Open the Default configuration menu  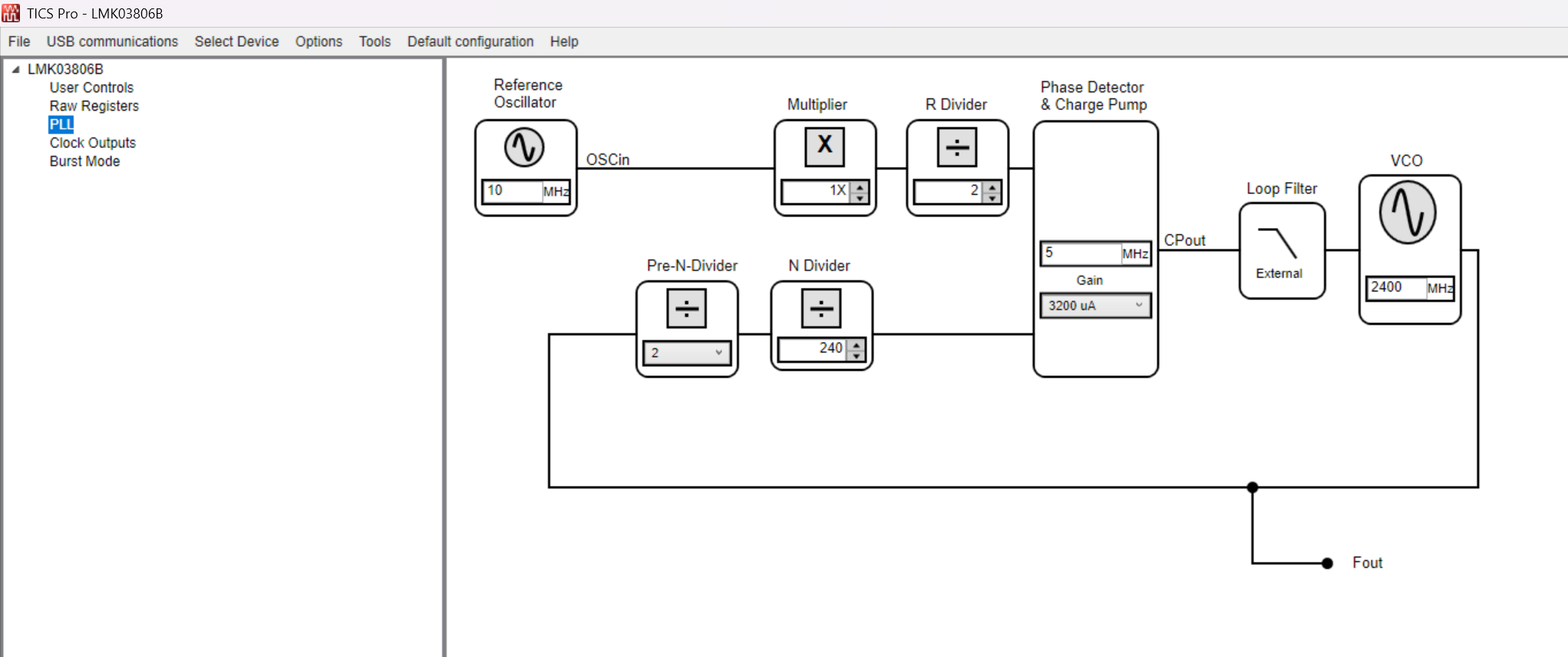click(x=470, y=41)
